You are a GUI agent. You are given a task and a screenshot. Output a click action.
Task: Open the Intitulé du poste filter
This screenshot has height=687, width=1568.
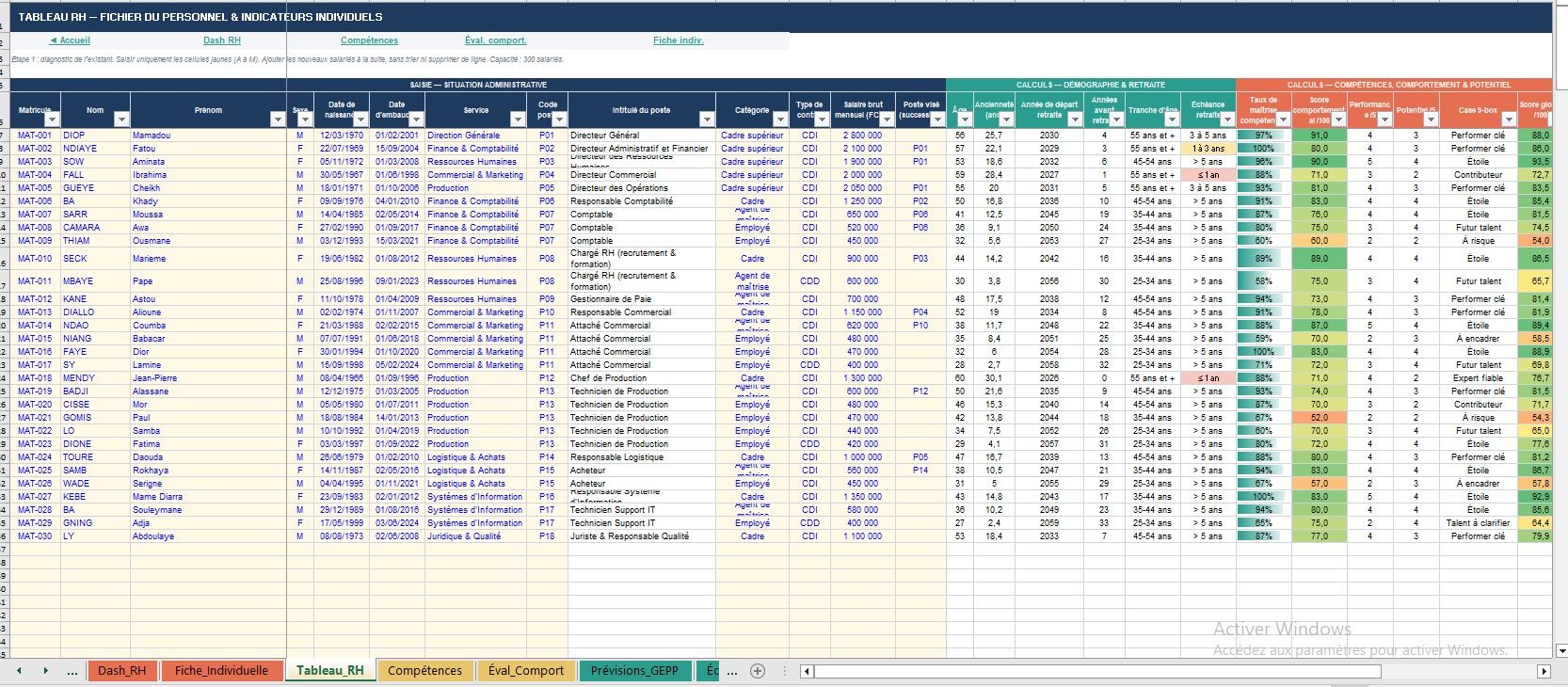click(706, 120)
